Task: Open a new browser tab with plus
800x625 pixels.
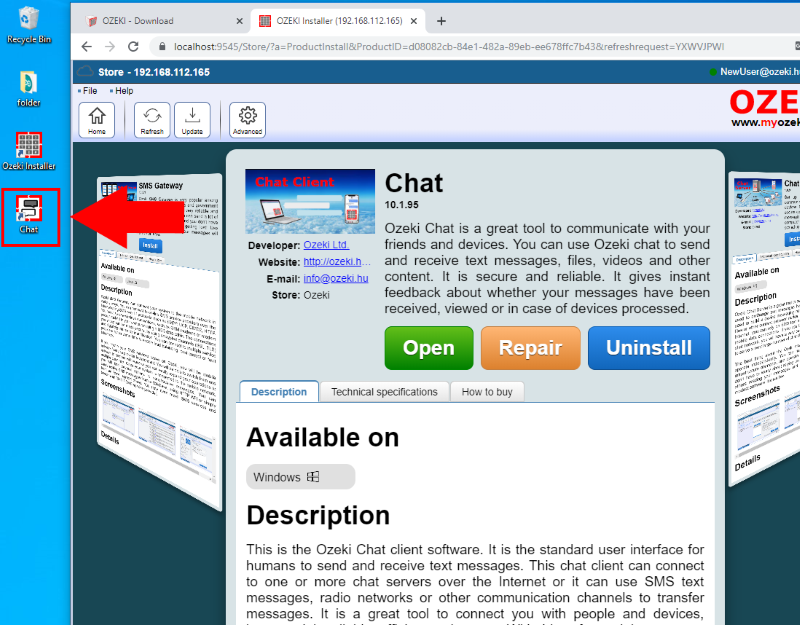Action: [441, 21]
